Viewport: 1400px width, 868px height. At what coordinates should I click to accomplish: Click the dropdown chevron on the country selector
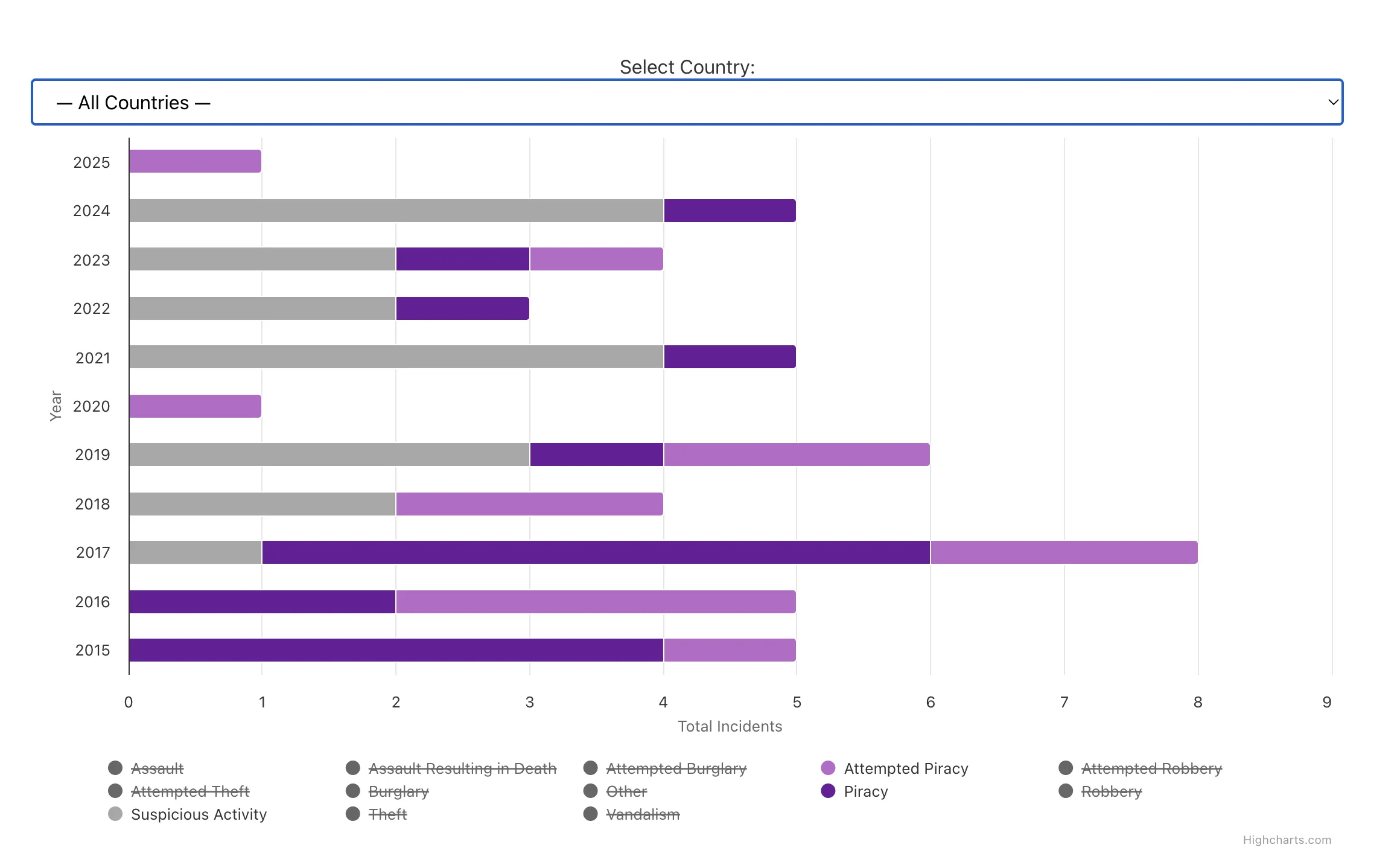click(1332, 102)
